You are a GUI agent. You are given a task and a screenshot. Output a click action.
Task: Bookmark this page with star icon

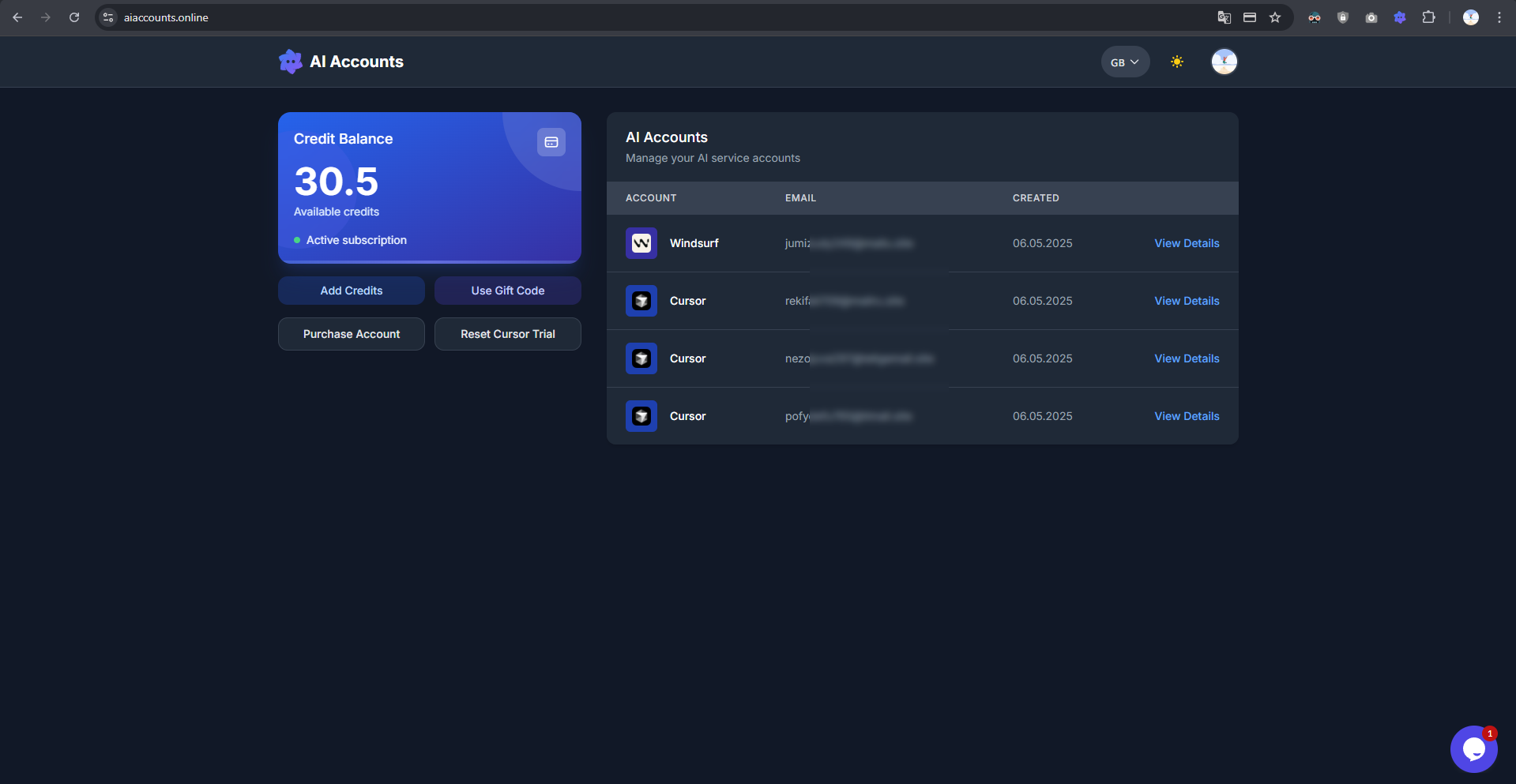(x=1275, y=17)
